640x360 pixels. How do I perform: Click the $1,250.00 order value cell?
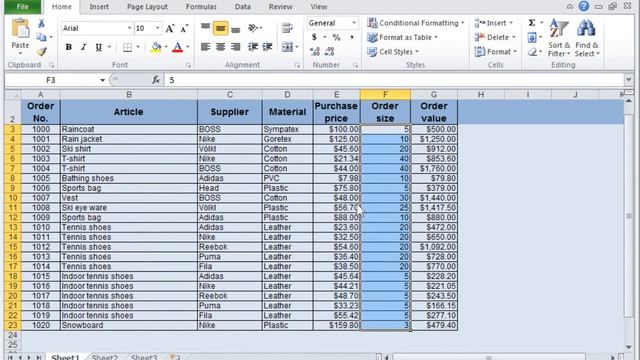tap(434, 139)
